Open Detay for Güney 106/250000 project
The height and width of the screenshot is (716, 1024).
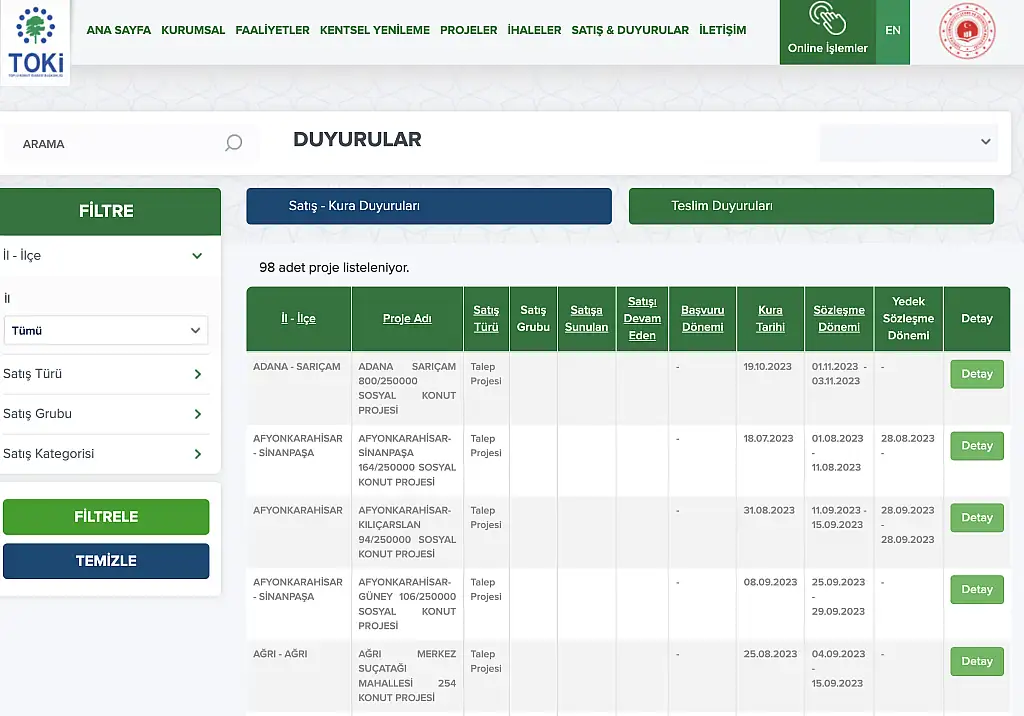pos(977,590)
